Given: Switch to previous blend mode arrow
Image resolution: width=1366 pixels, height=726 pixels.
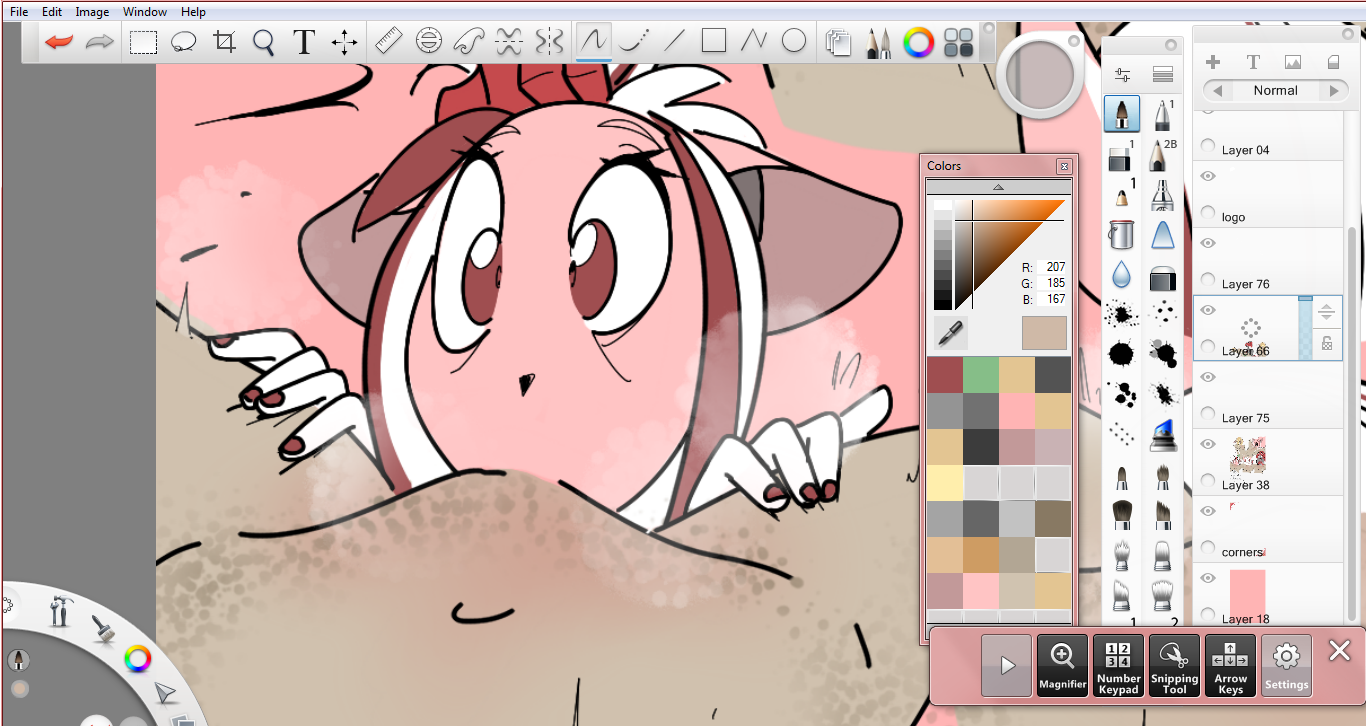Looking at the screenshot, I should [x=1217, y=90].
